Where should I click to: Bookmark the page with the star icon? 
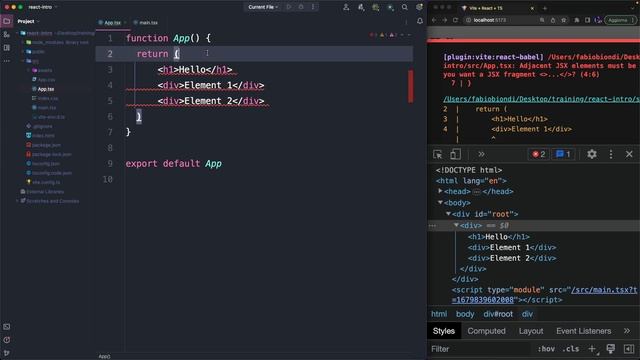pos(564,20)
